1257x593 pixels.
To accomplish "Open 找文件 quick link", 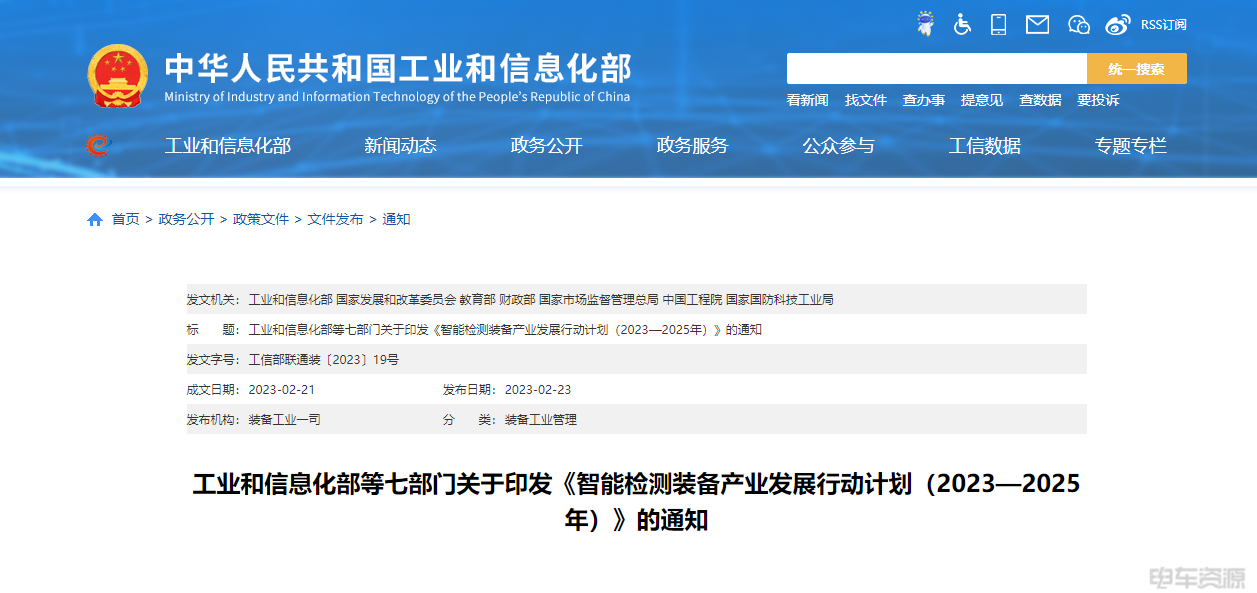I will pyautogui.click(x=866, y=100).
